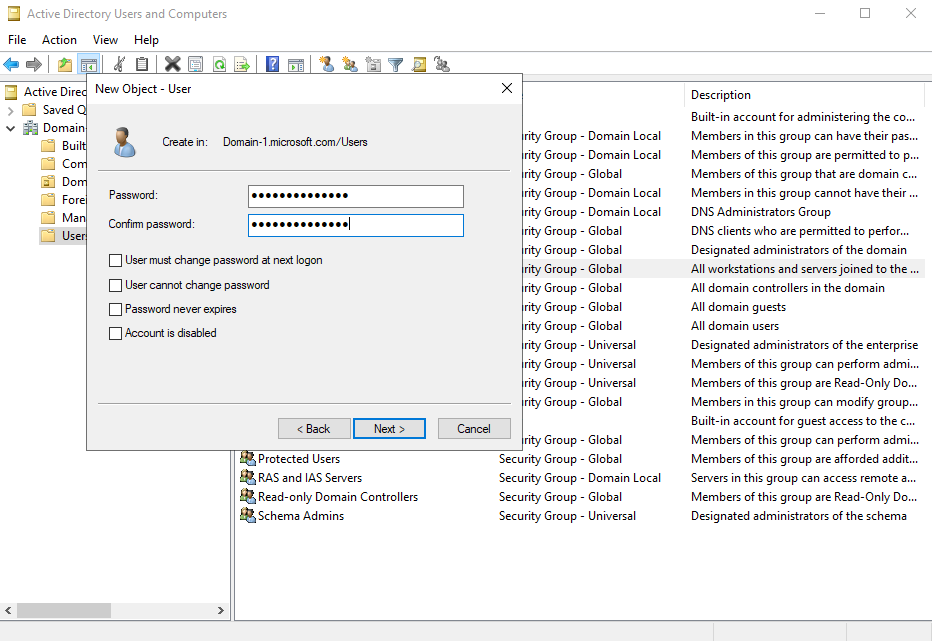Go back to the previous wizard step
This screenshot has height=641, width=932.
(314, 428)
